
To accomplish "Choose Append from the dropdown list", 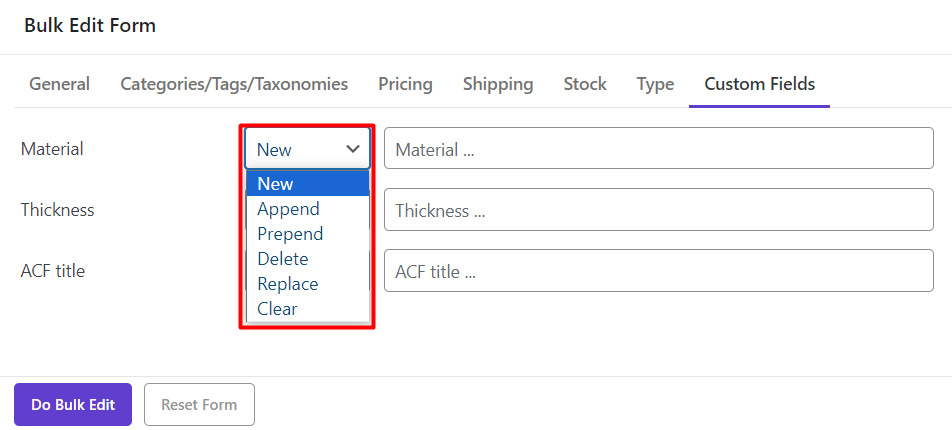I will tap(307, 209).
